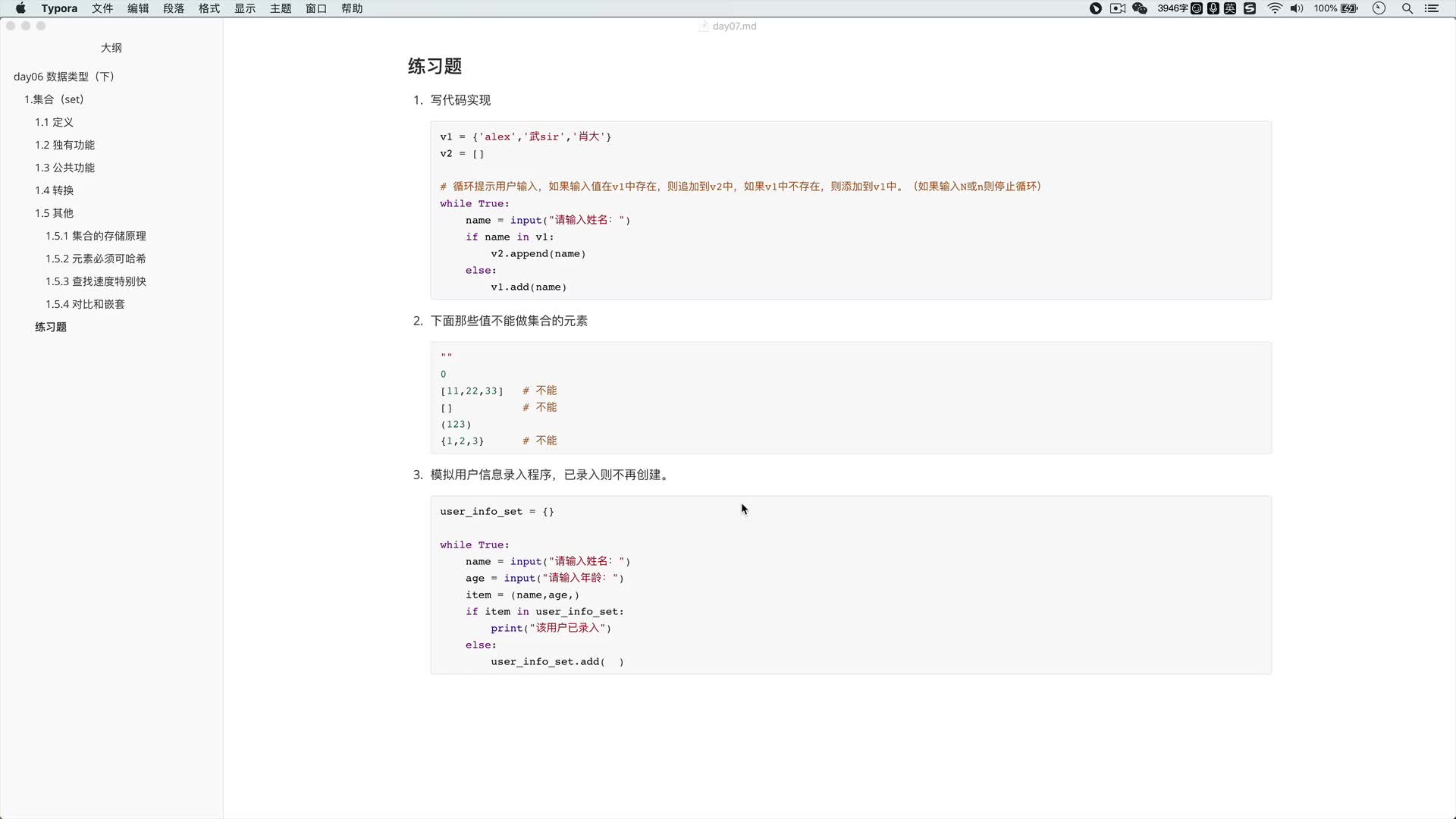Place cursor inside user_info_set.add( ) parentheses
The height and width of the screenshot is (819, 1456).
pyautogui.click(x=613, y=661)
